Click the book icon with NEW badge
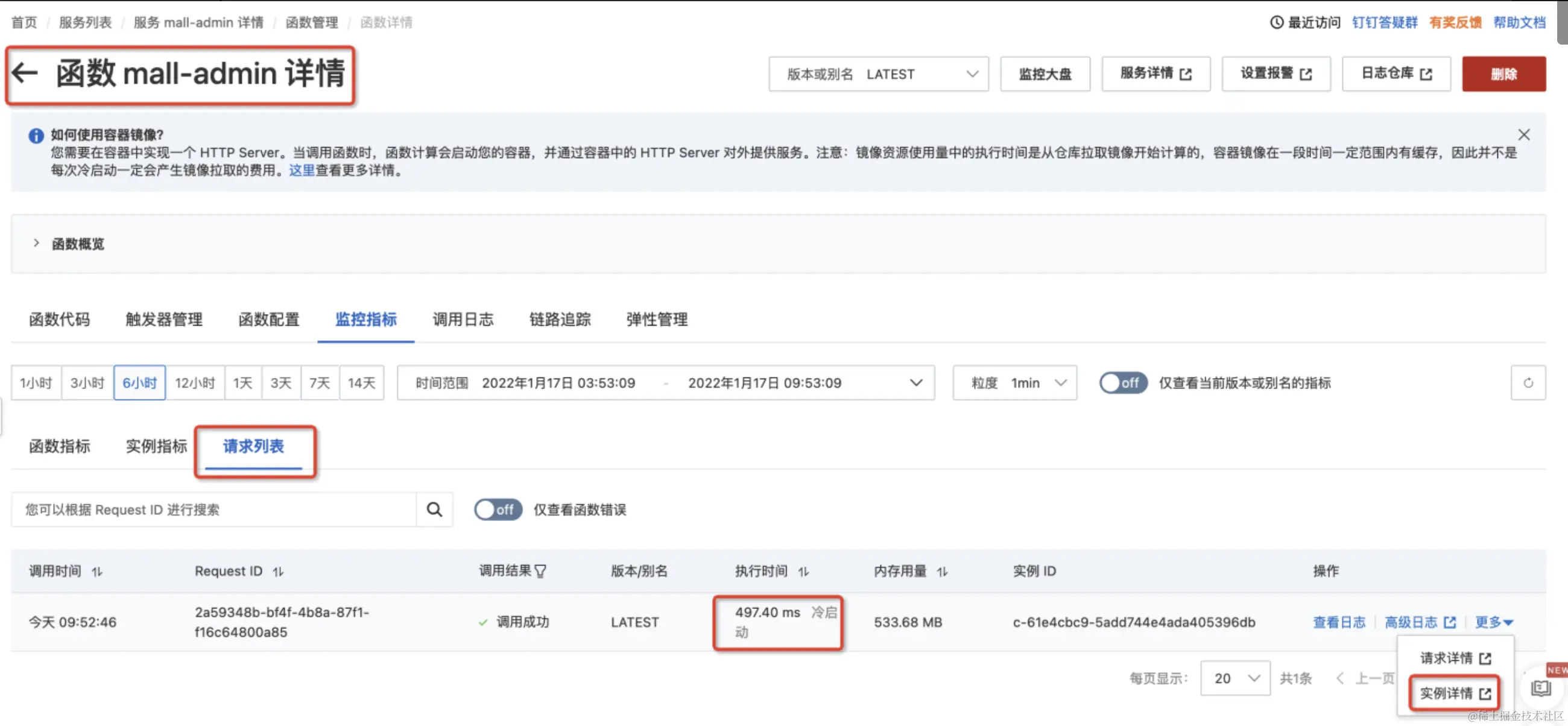Screen dimensions: 1568x726 [x=1541, y=687]
